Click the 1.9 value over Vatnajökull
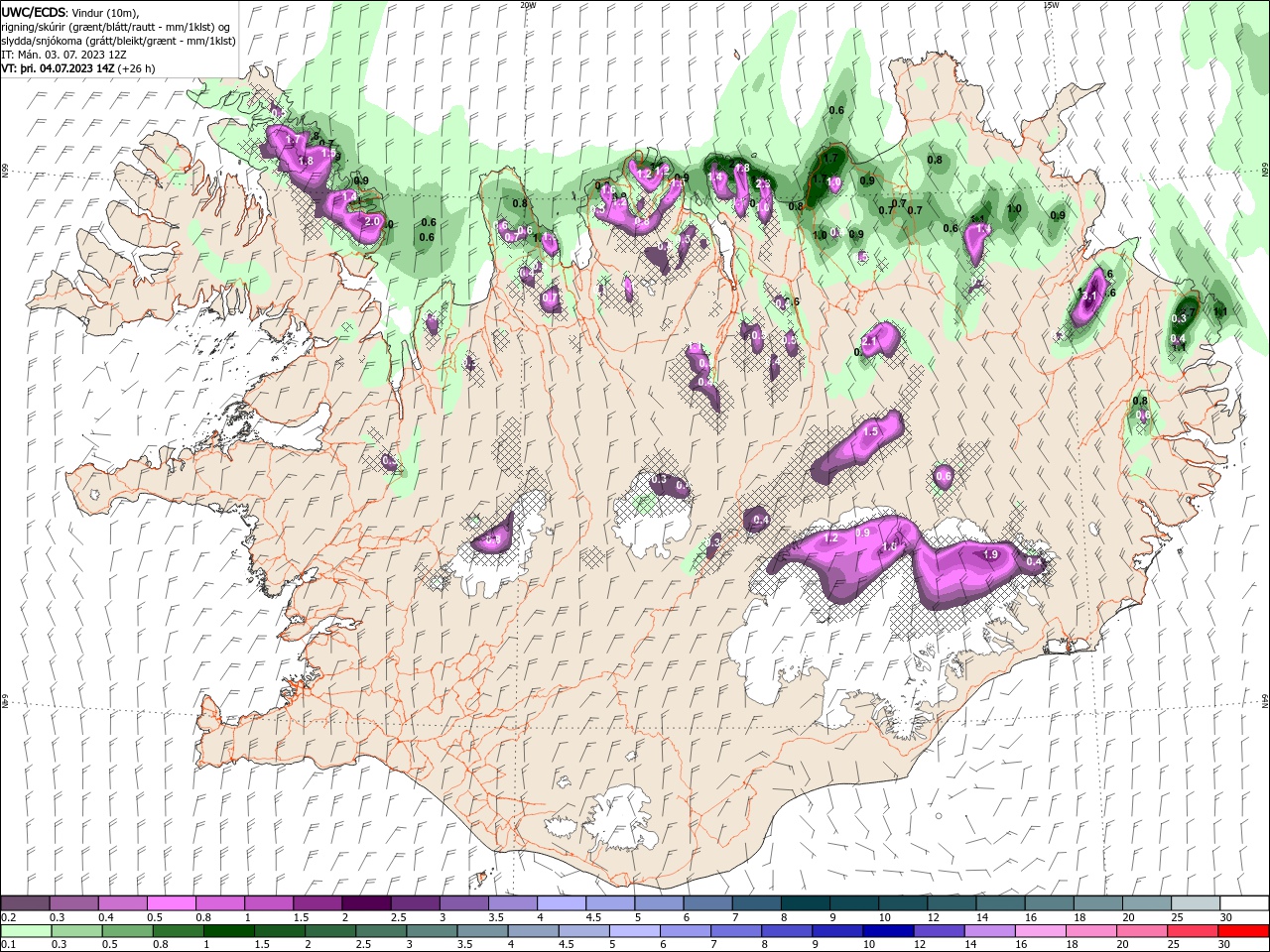Screen dimensions: 1270x952 tap(989, 554)
